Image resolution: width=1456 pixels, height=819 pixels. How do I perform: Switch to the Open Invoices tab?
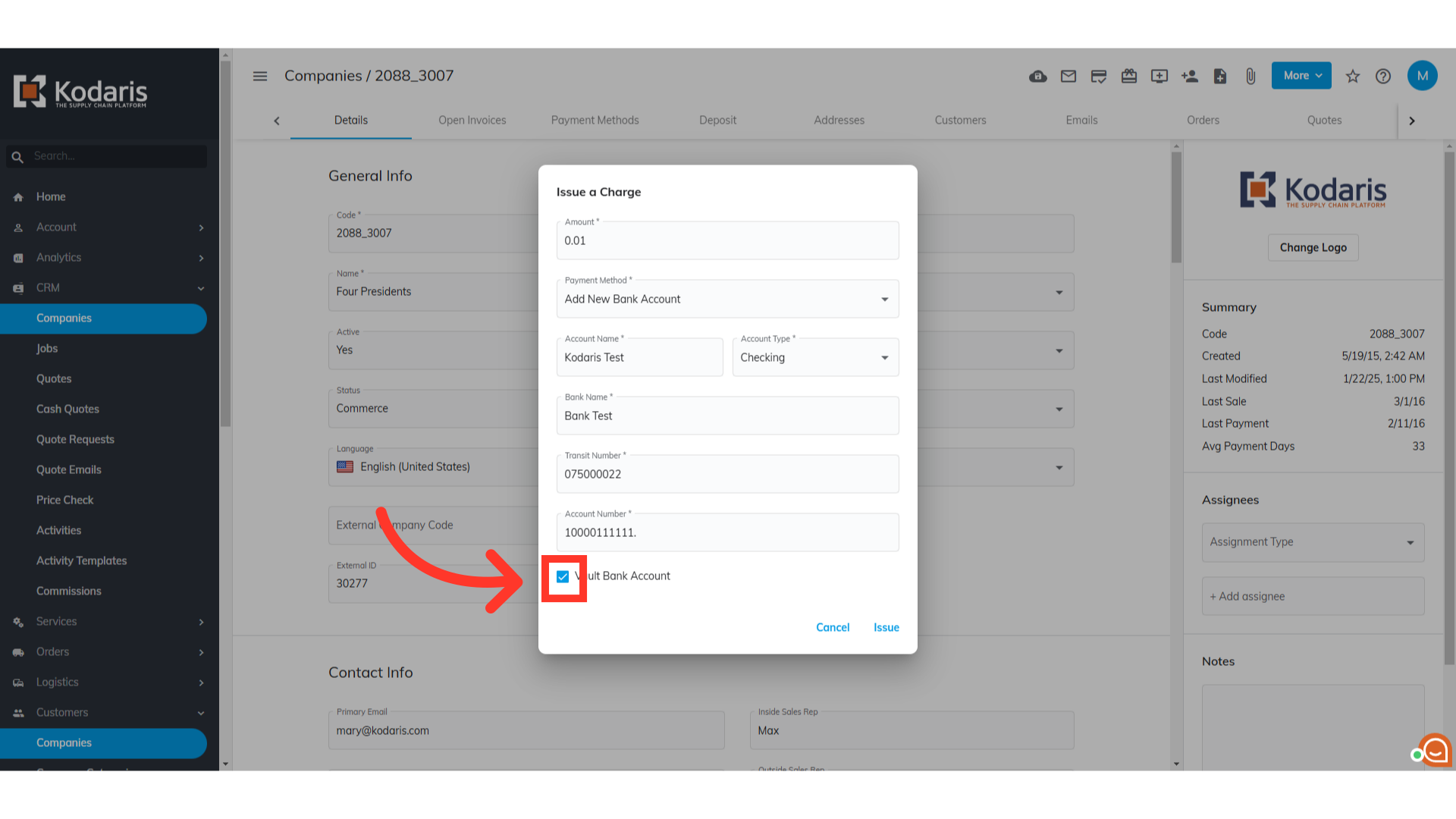pos(472,120)
